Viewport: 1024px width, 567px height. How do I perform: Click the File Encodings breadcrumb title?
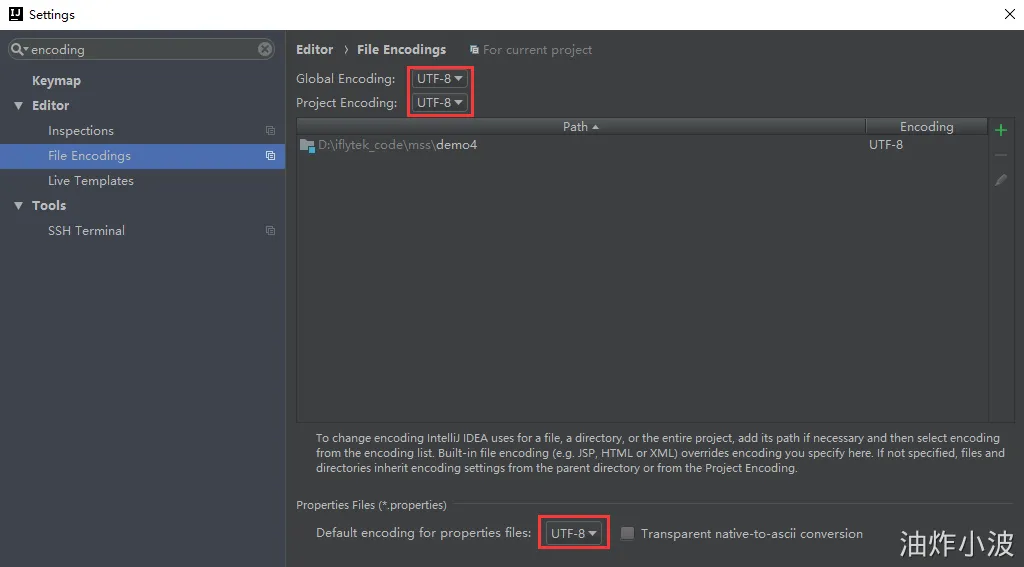coord(401,50)
